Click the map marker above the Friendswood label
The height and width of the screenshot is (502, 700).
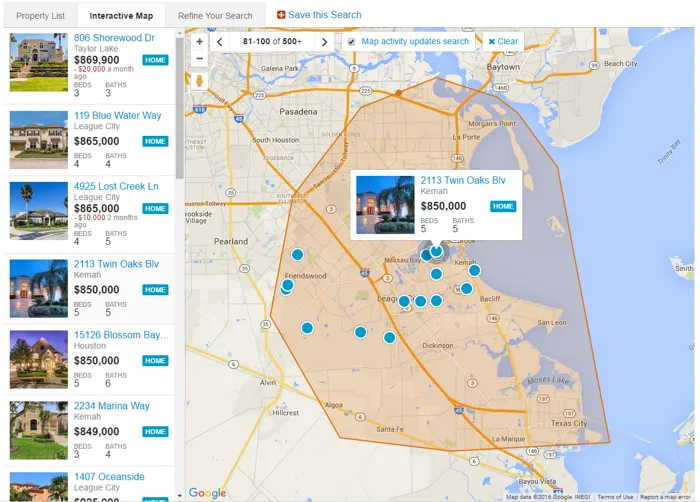pyautogui.click(x=297, y=255)
